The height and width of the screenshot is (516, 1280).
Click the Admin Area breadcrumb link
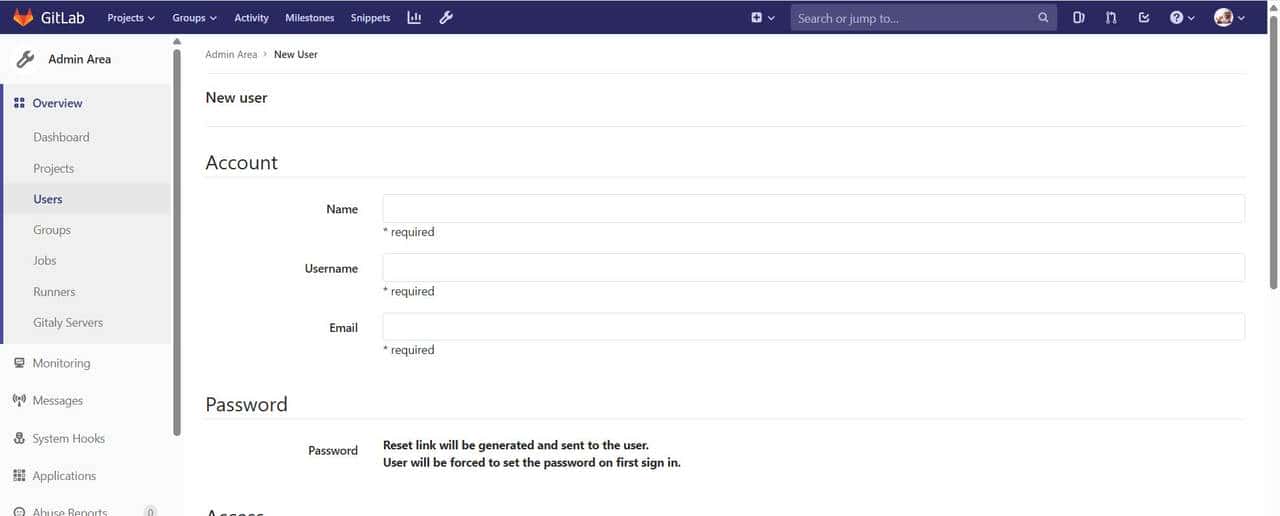pos(231,54)
